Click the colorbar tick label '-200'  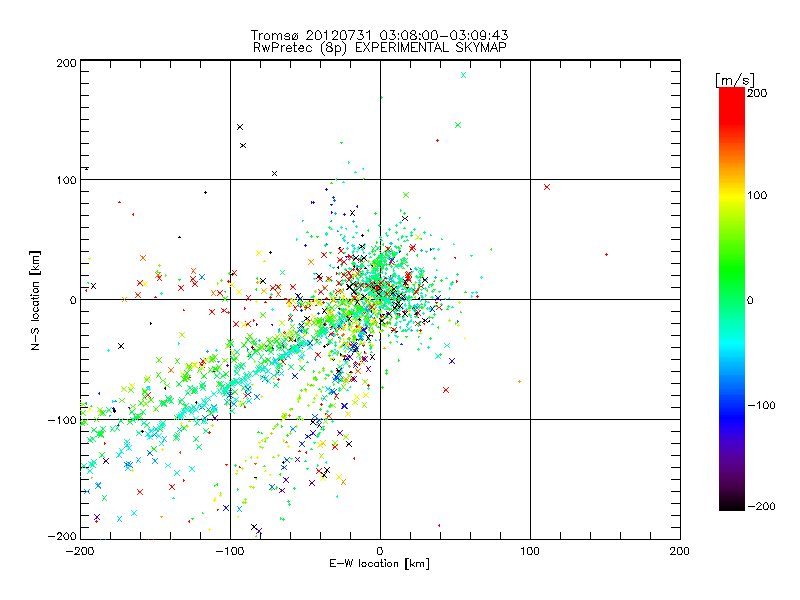(x=761, y=507)
